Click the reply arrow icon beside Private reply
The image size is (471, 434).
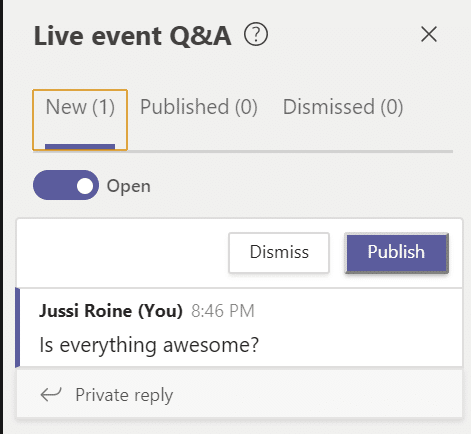51,395
